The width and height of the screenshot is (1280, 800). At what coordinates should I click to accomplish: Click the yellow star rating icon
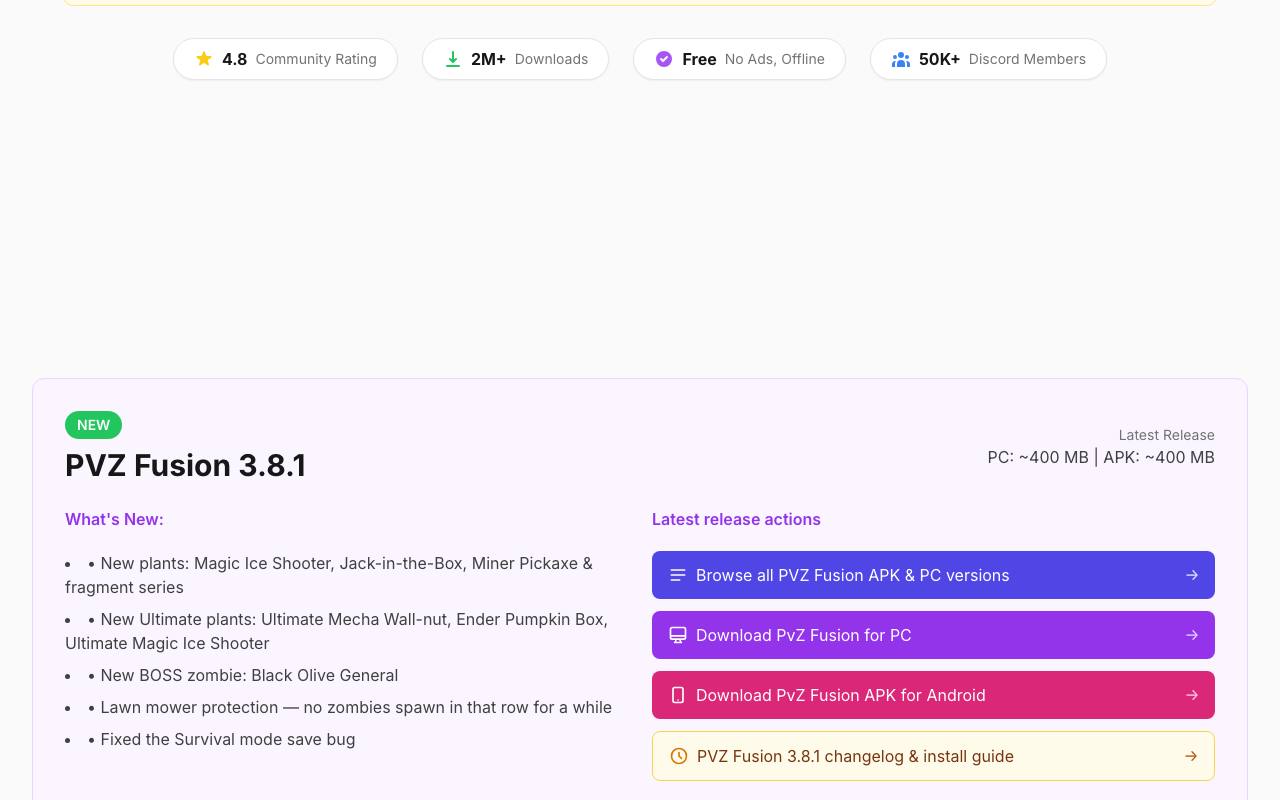click(x=204, y=59)
